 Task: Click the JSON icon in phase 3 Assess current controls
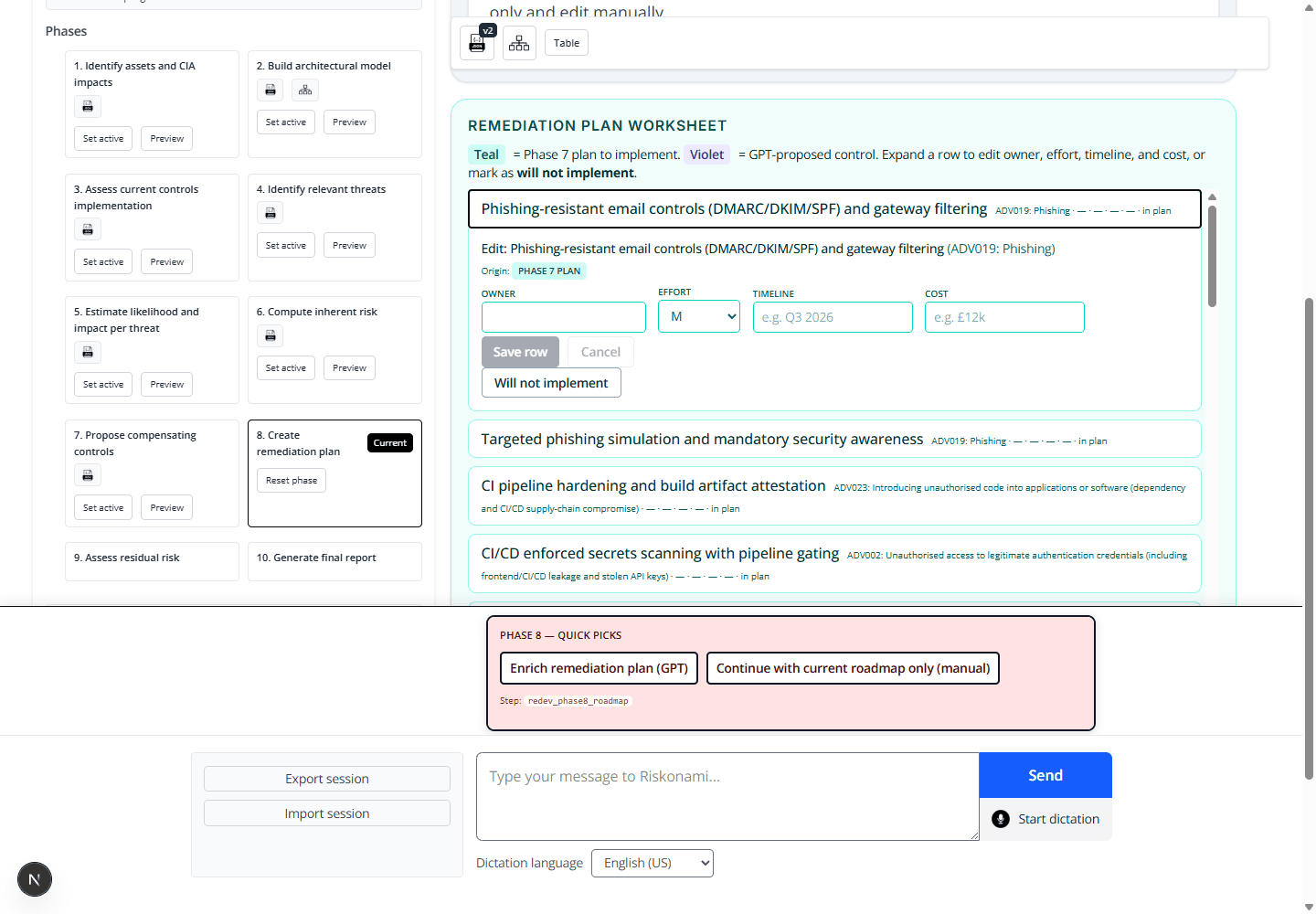click(88, 229)
